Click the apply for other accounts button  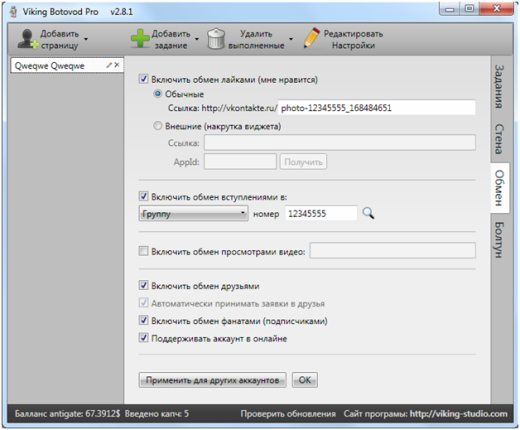coord(212,380)
